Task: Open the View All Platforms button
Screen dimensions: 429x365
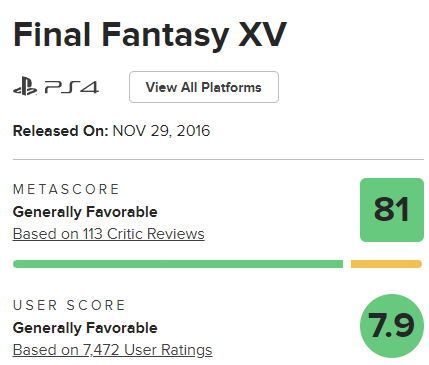Action: [x=204, y=87]
